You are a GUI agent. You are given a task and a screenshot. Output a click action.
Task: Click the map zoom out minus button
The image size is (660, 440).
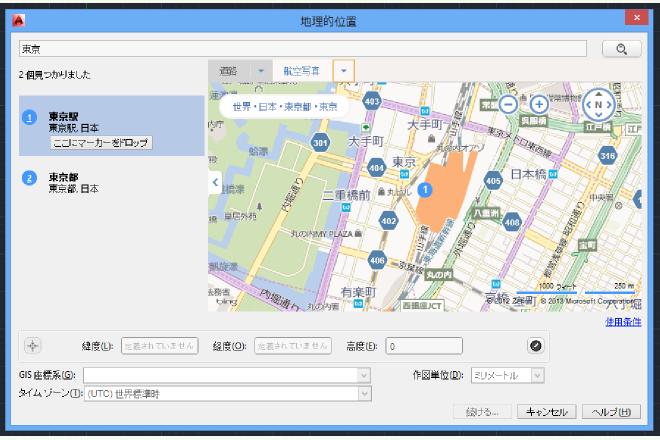coord(508,104)
